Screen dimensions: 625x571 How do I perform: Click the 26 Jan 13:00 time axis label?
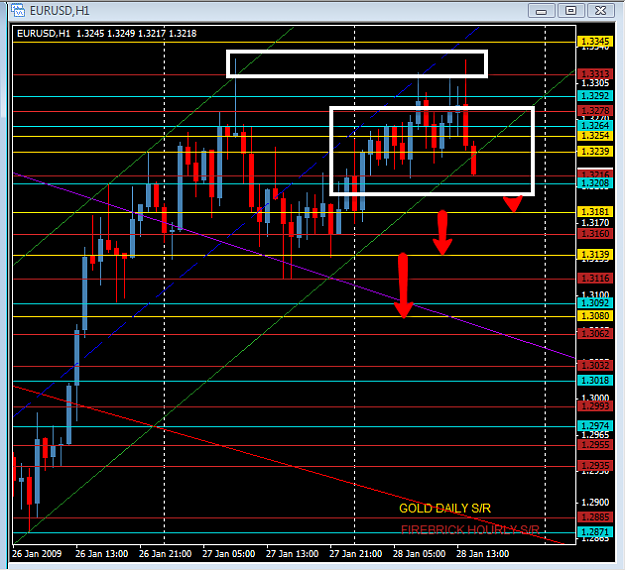coord(102,554)
